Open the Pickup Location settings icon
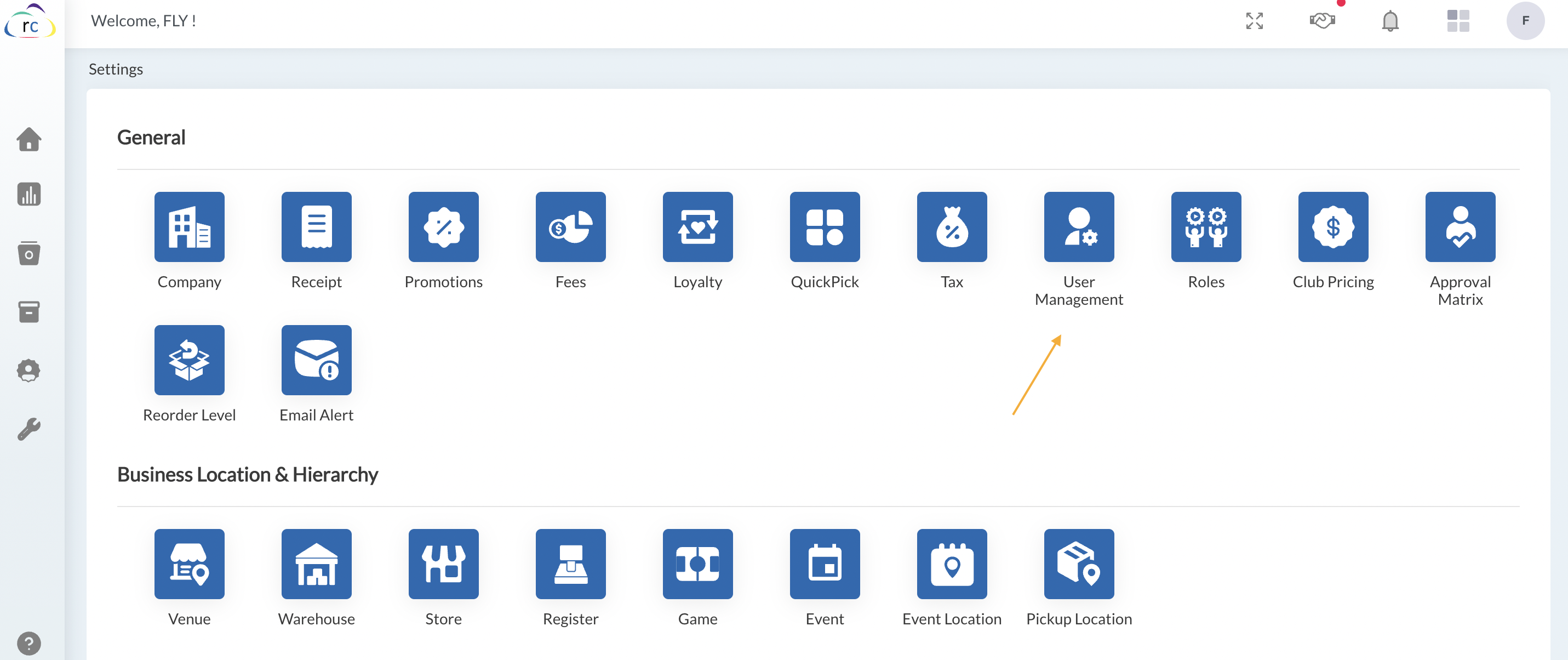Viewport: 1568px width, 660px height. pyautogui.click(x=1078, y=564)
